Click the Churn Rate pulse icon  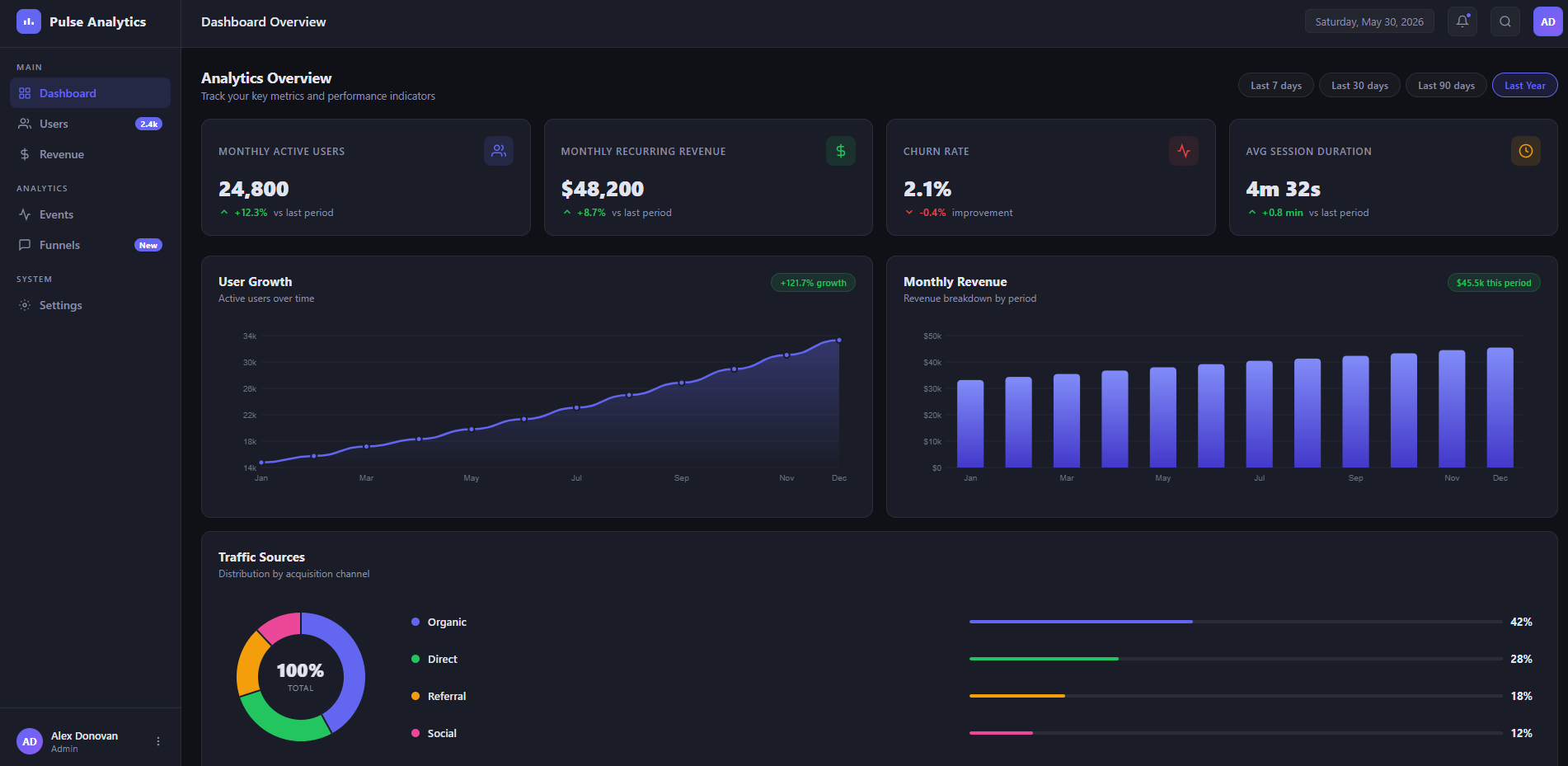[x=1184, y=151]
